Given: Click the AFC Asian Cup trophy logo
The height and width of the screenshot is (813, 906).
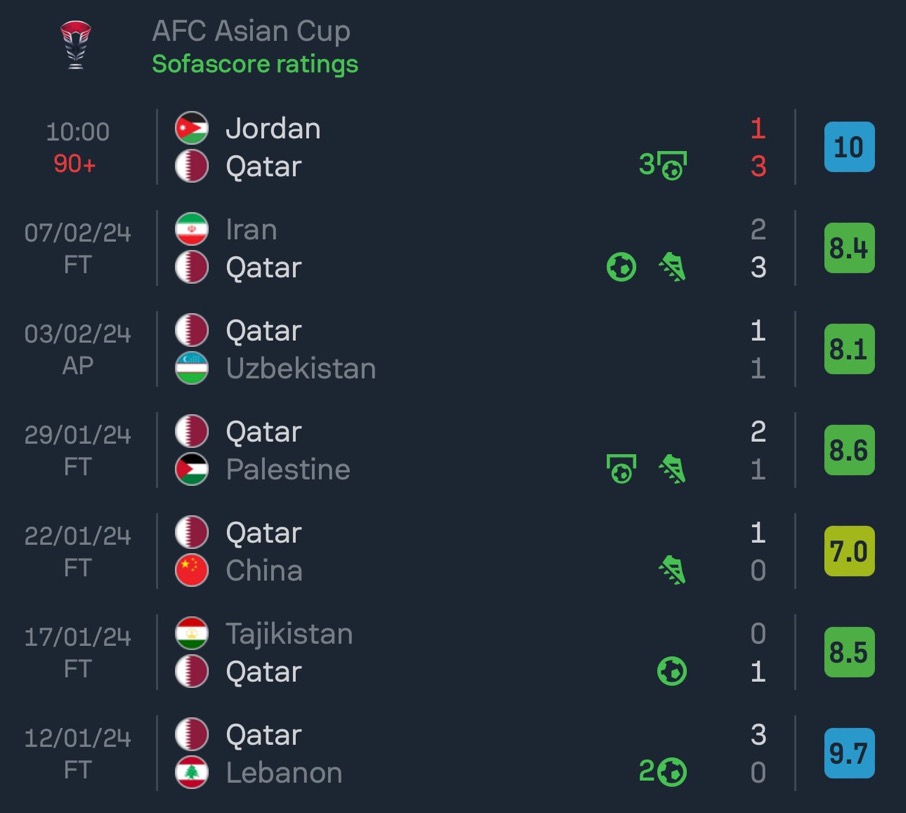Looking at the screenshot, I should 76,45.
